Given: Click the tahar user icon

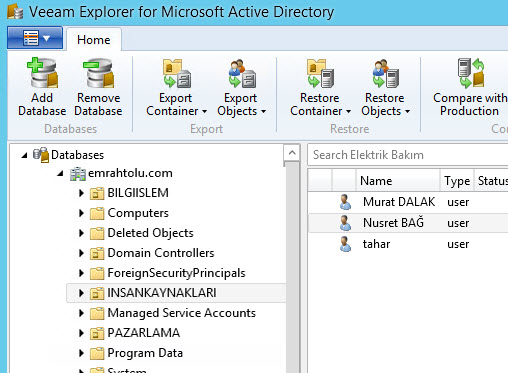Looking at the screenshot, I should (345, 244).
